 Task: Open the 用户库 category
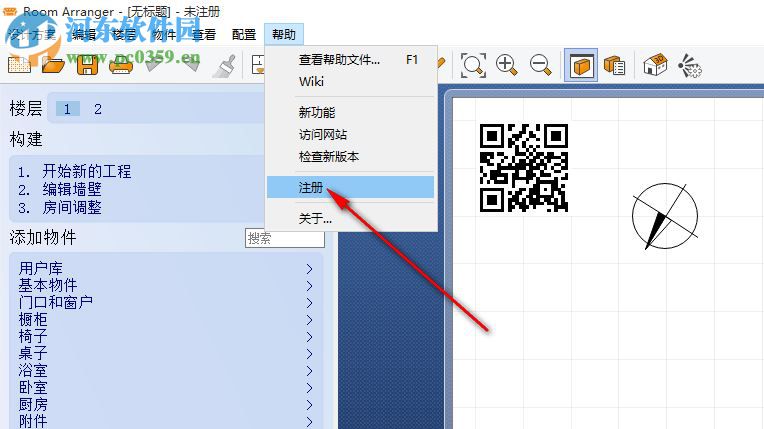[x=41, y=269]
